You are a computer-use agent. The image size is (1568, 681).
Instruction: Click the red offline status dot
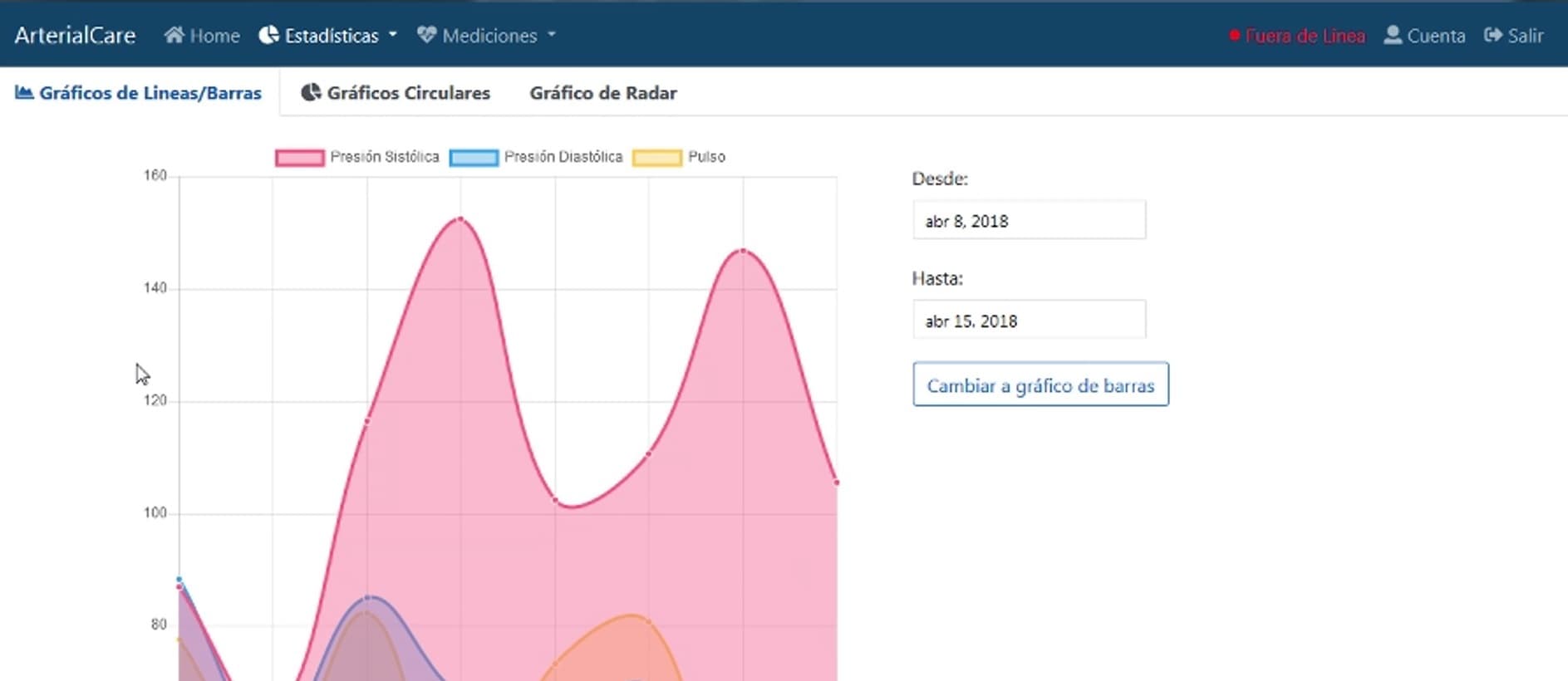(x=1235, y=35)
